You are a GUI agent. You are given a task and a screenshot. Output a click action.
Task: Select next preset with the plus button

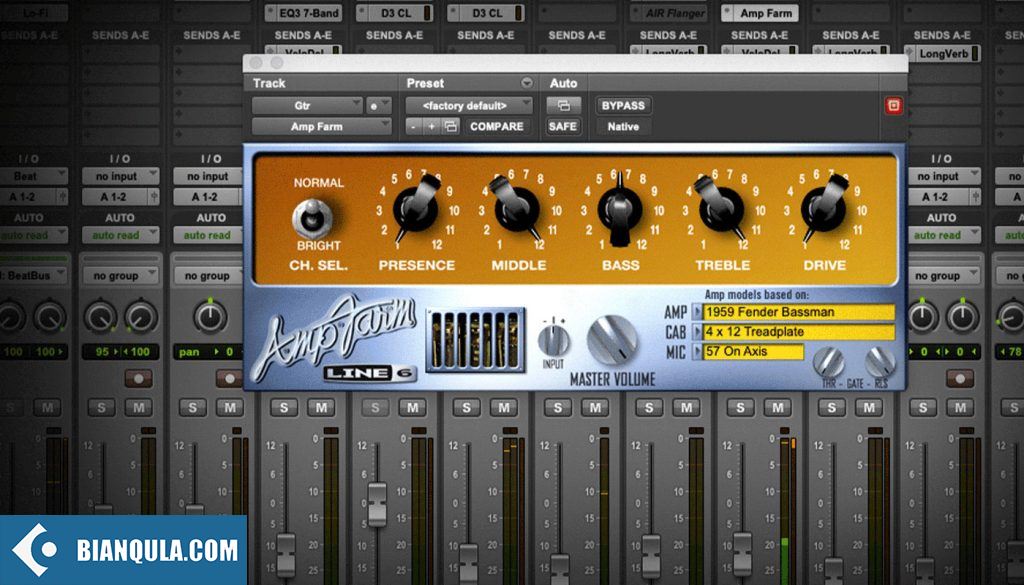coord(431,127)
